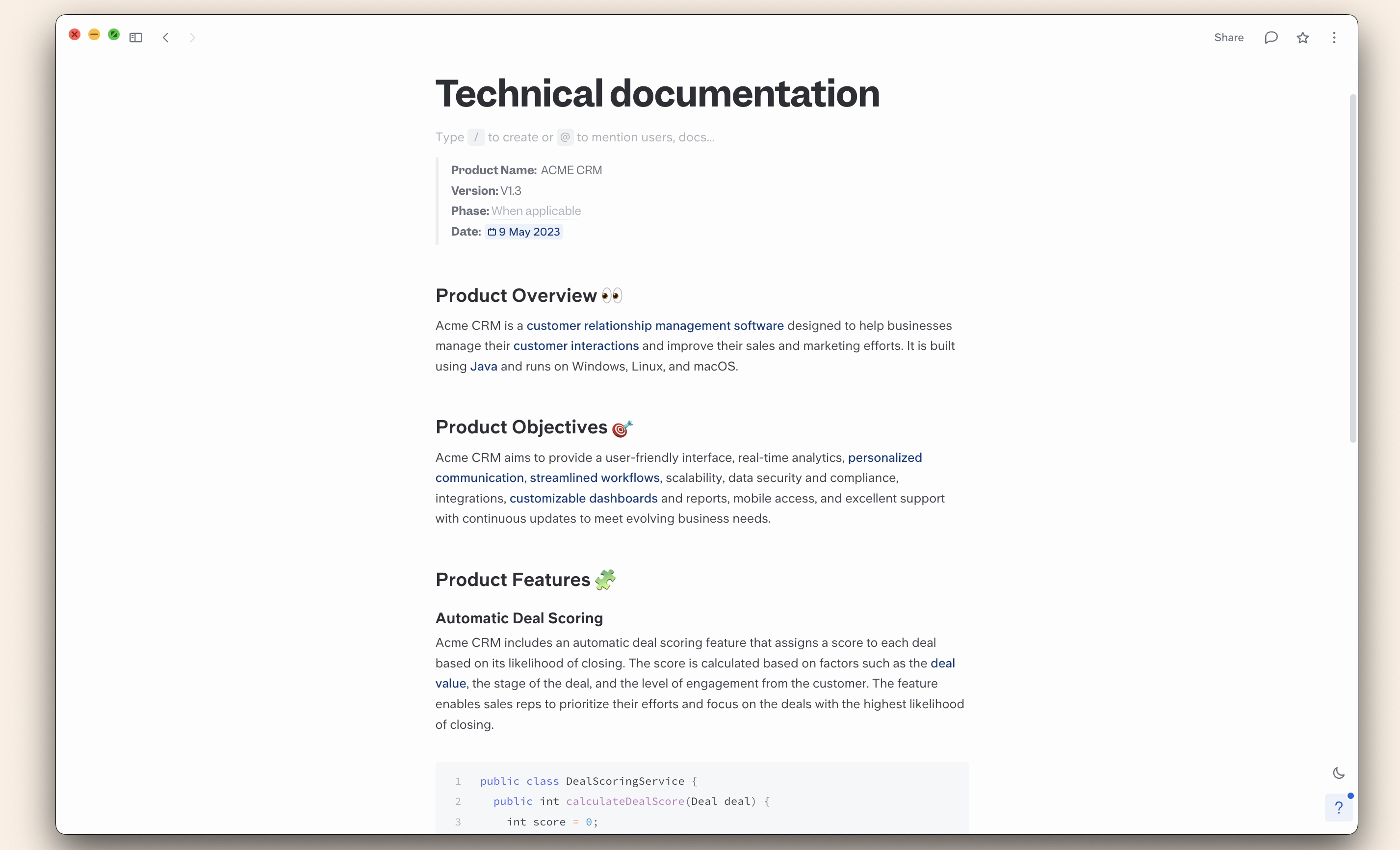1400x850 pixels.
Task: Toggle the sidebar panel icon
Action: [x=136, y=37]
